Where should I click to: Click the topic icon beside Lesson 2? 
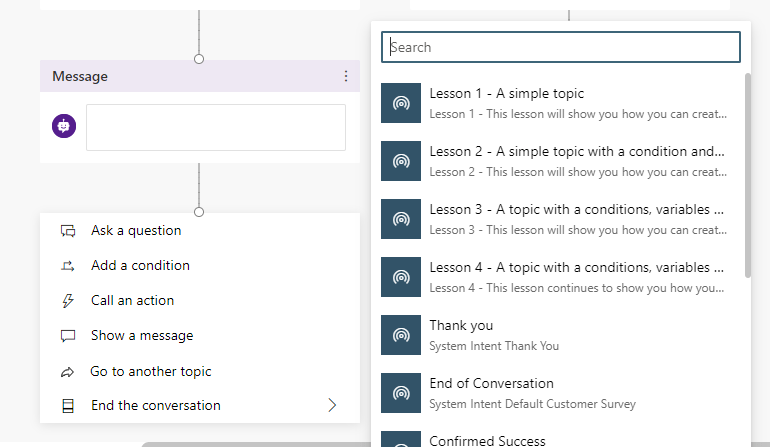401,161
